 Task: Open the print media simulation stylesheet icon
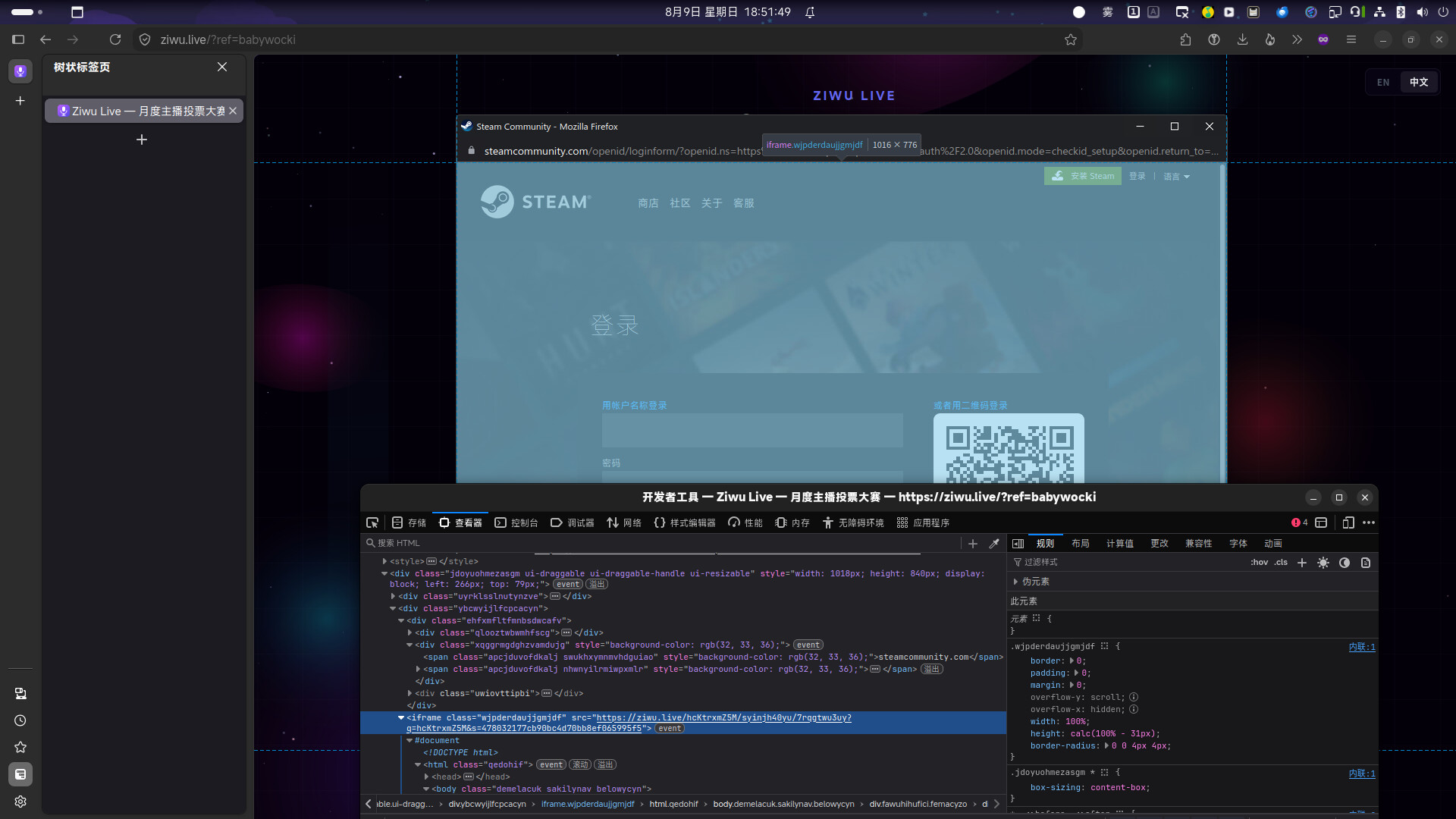(1366, 563)
